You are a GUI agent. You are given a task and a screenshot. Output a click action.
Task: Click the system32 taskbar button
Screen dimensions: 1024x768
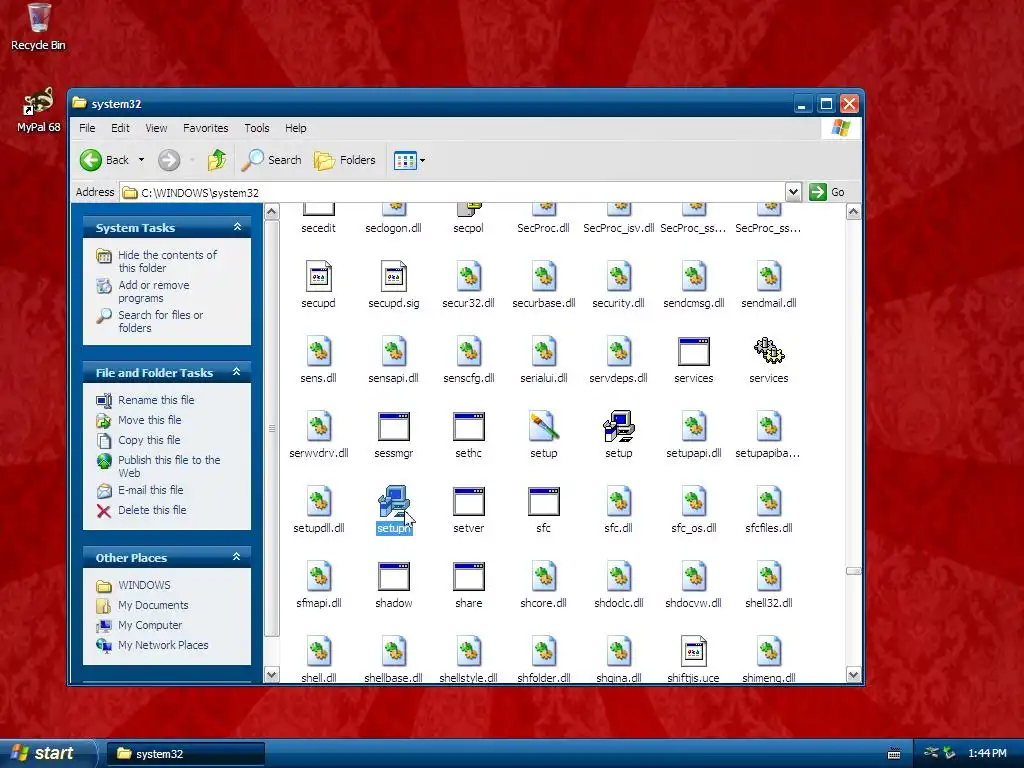pos(185,754)
